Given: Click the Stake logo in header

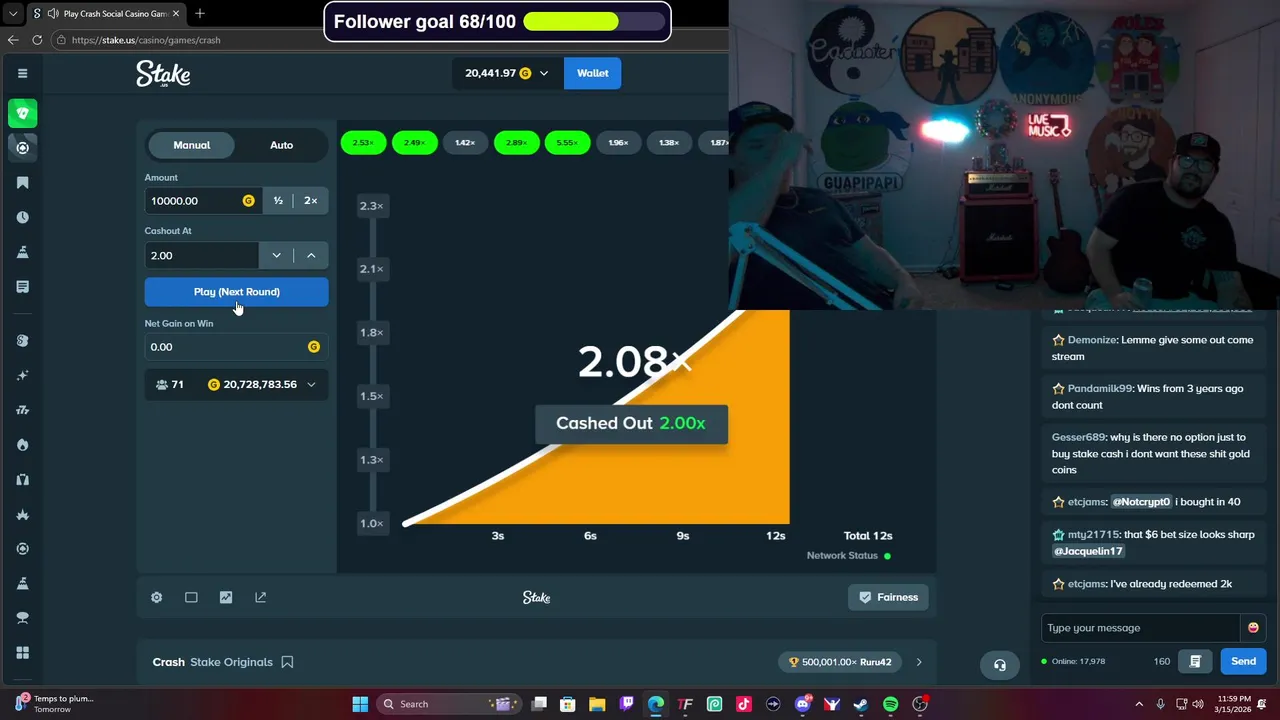Looking at the screenshot, I should [163, 73].
